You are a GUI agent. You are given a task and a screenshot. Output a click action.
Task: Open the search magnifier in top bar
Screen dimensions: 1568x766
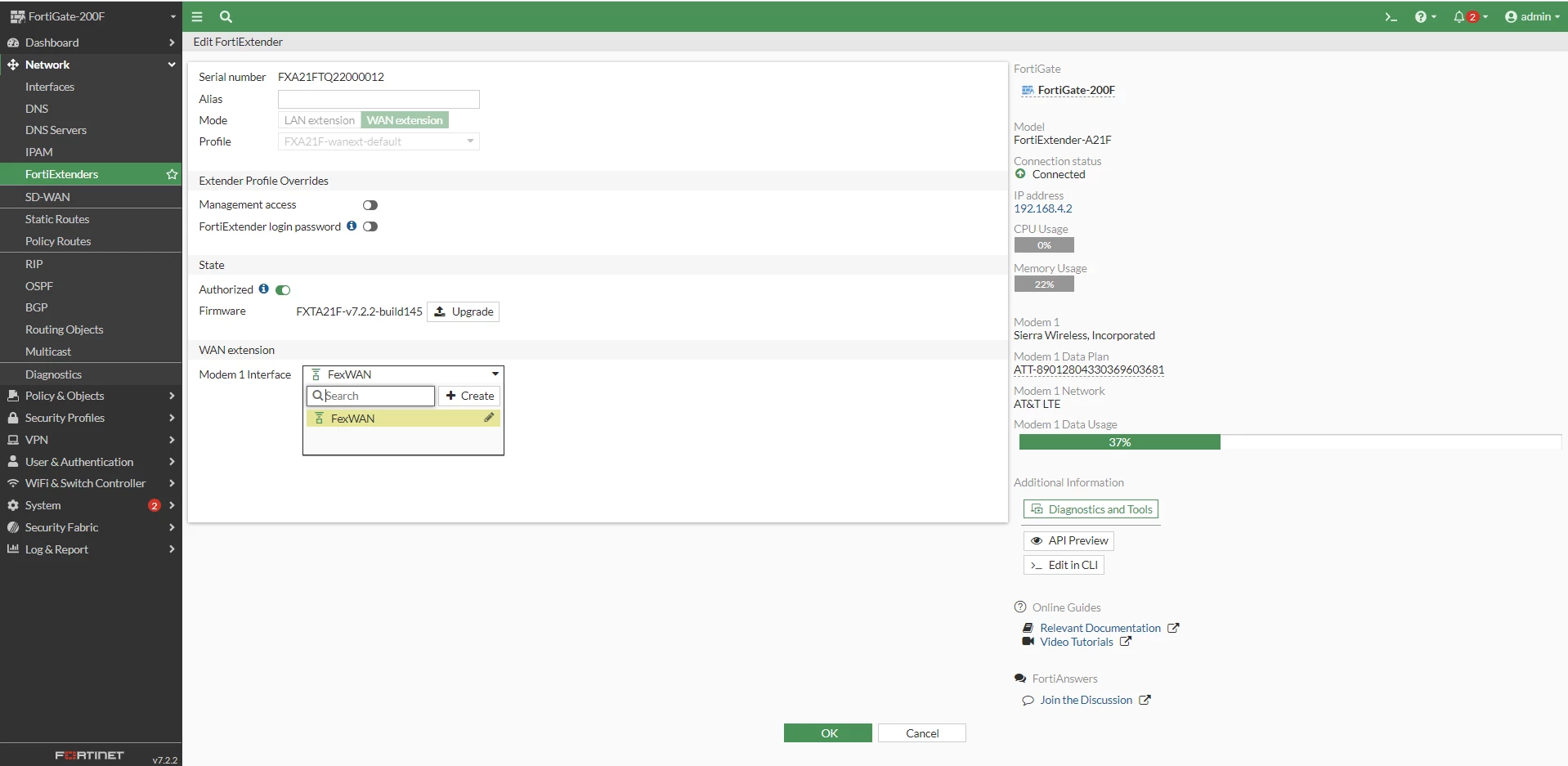(x=226, y=16)
